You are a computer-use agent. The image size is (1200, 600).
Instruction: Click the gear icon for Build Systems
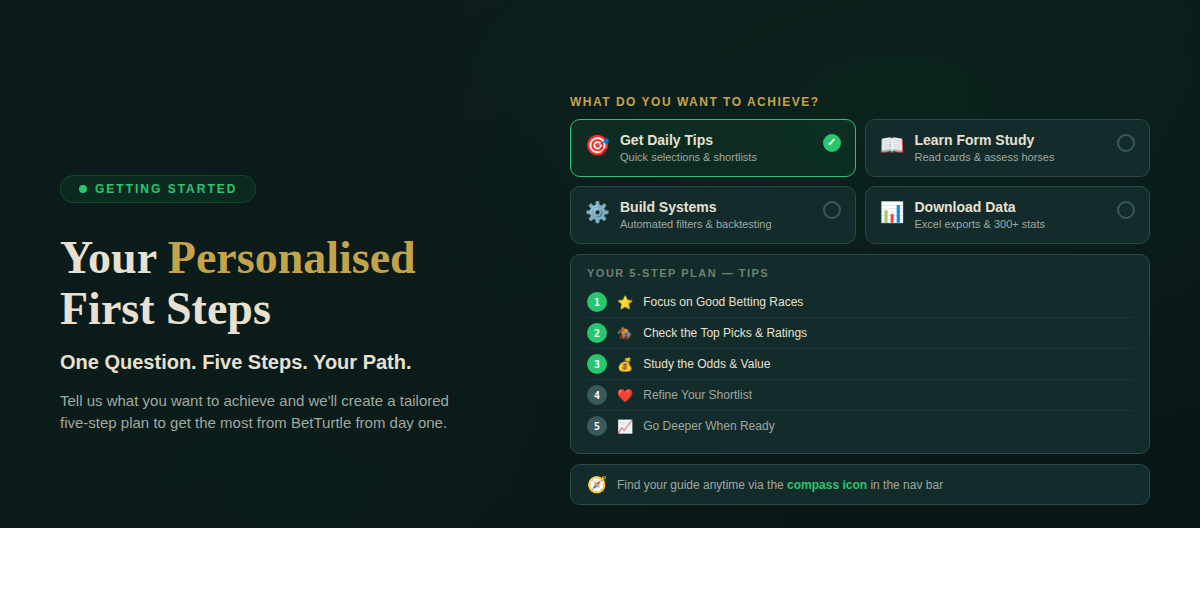[x=597, y=212]
